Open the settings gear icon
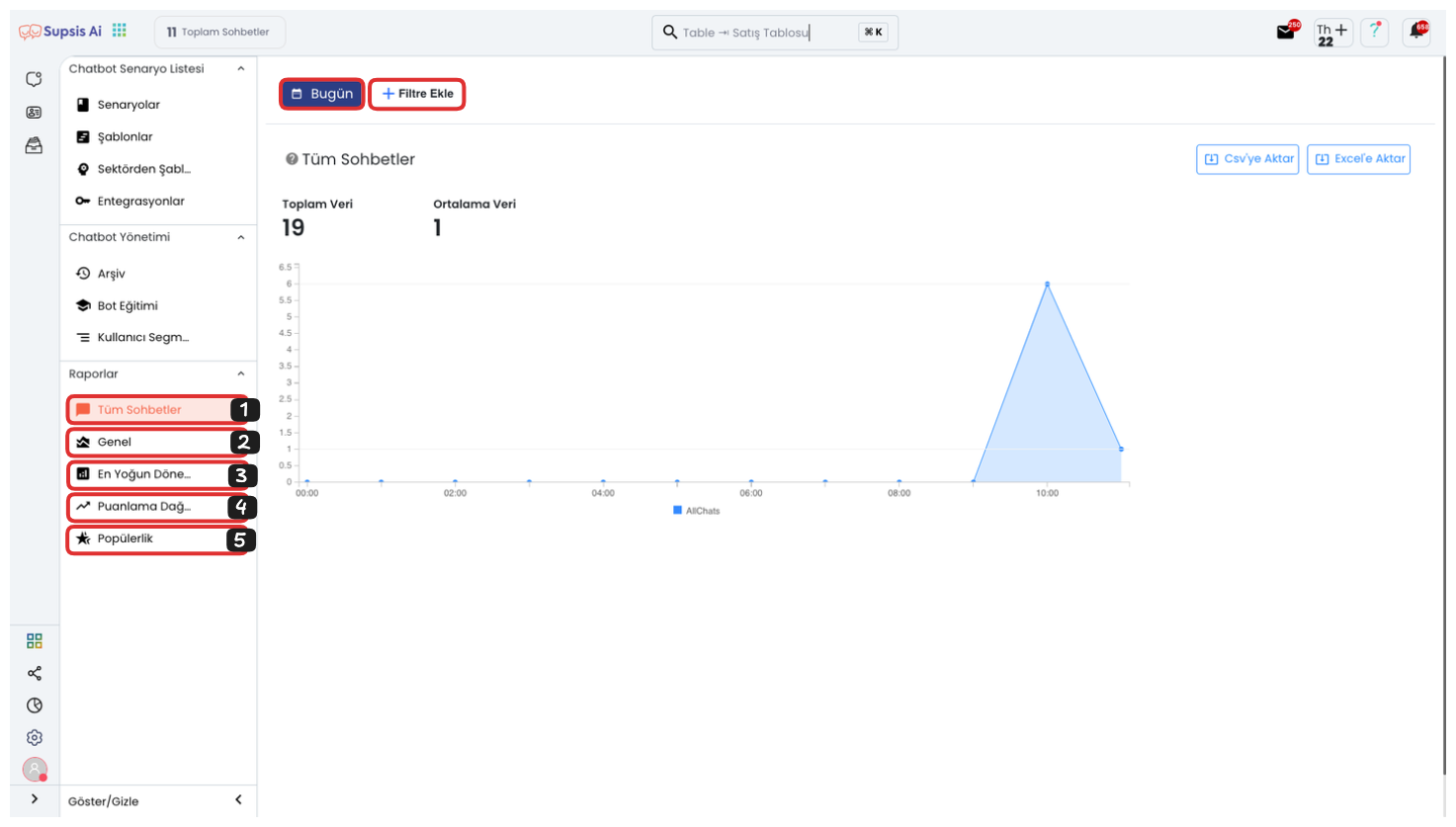This screenshot has width=1456, height=827. point(35,738)
